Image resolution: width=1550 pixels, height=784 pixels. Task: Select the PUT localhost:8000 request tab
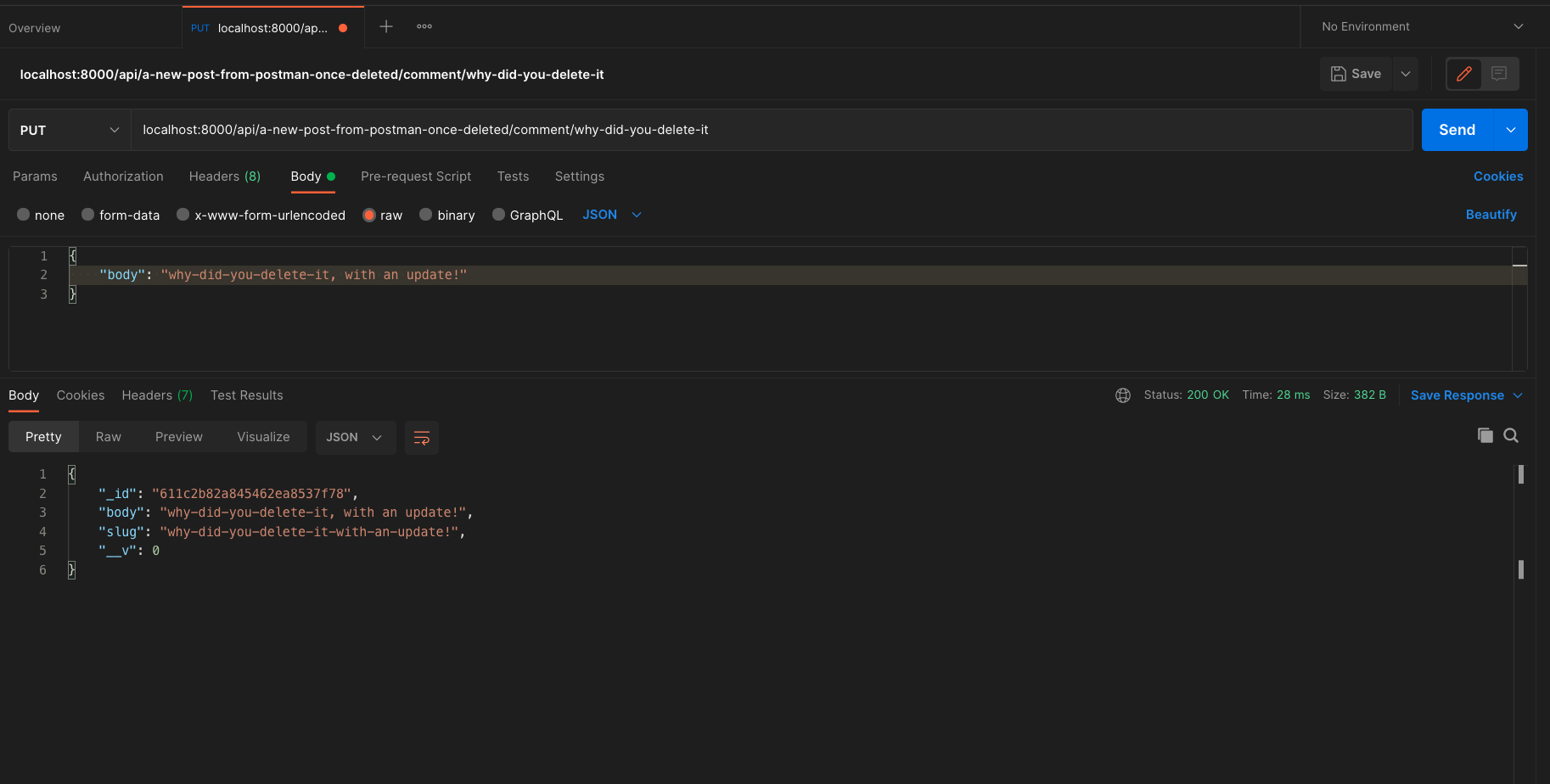tap(272, 28)
